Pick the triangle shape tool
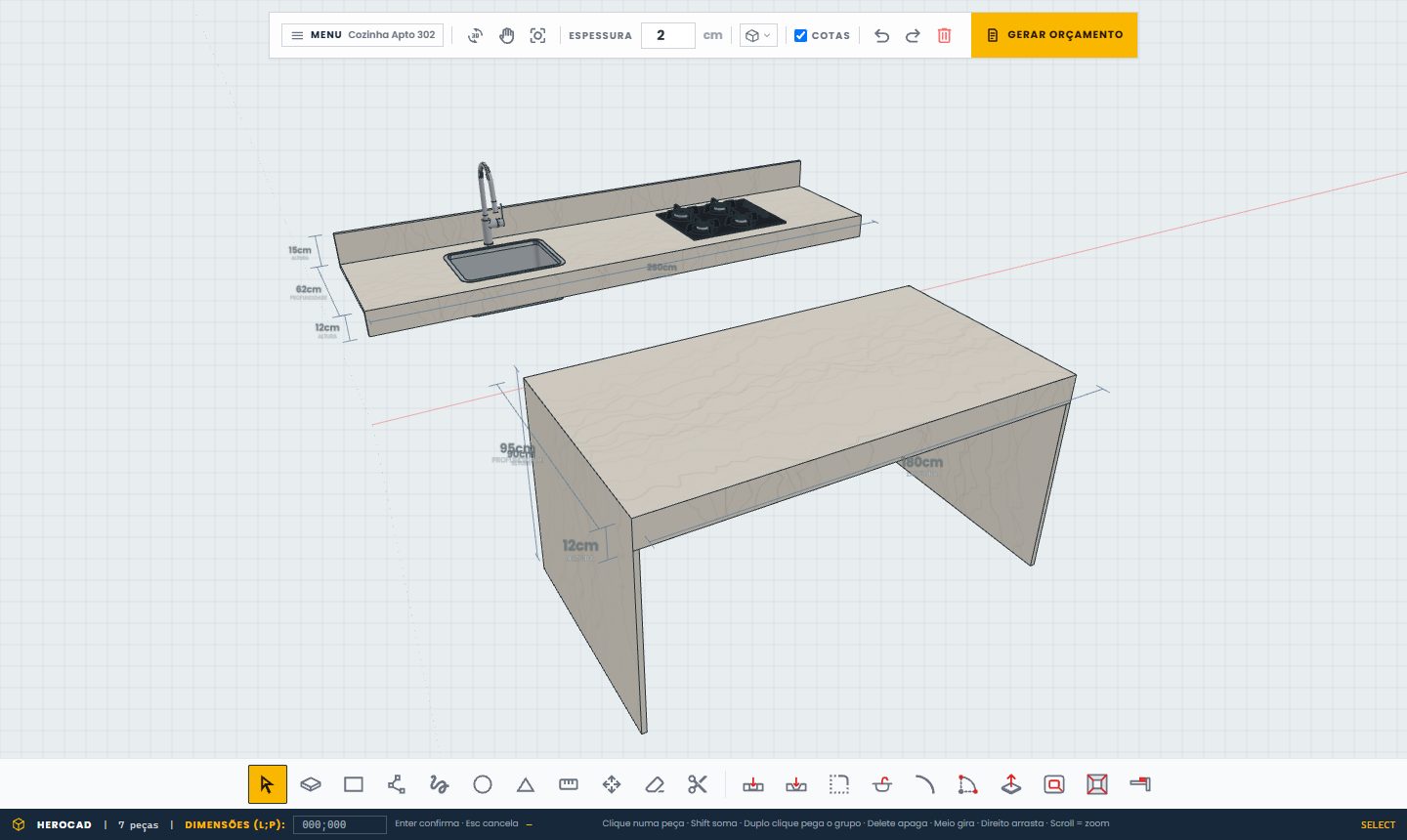This screenshot has height=840, width=1407. [x=526, y=784]
